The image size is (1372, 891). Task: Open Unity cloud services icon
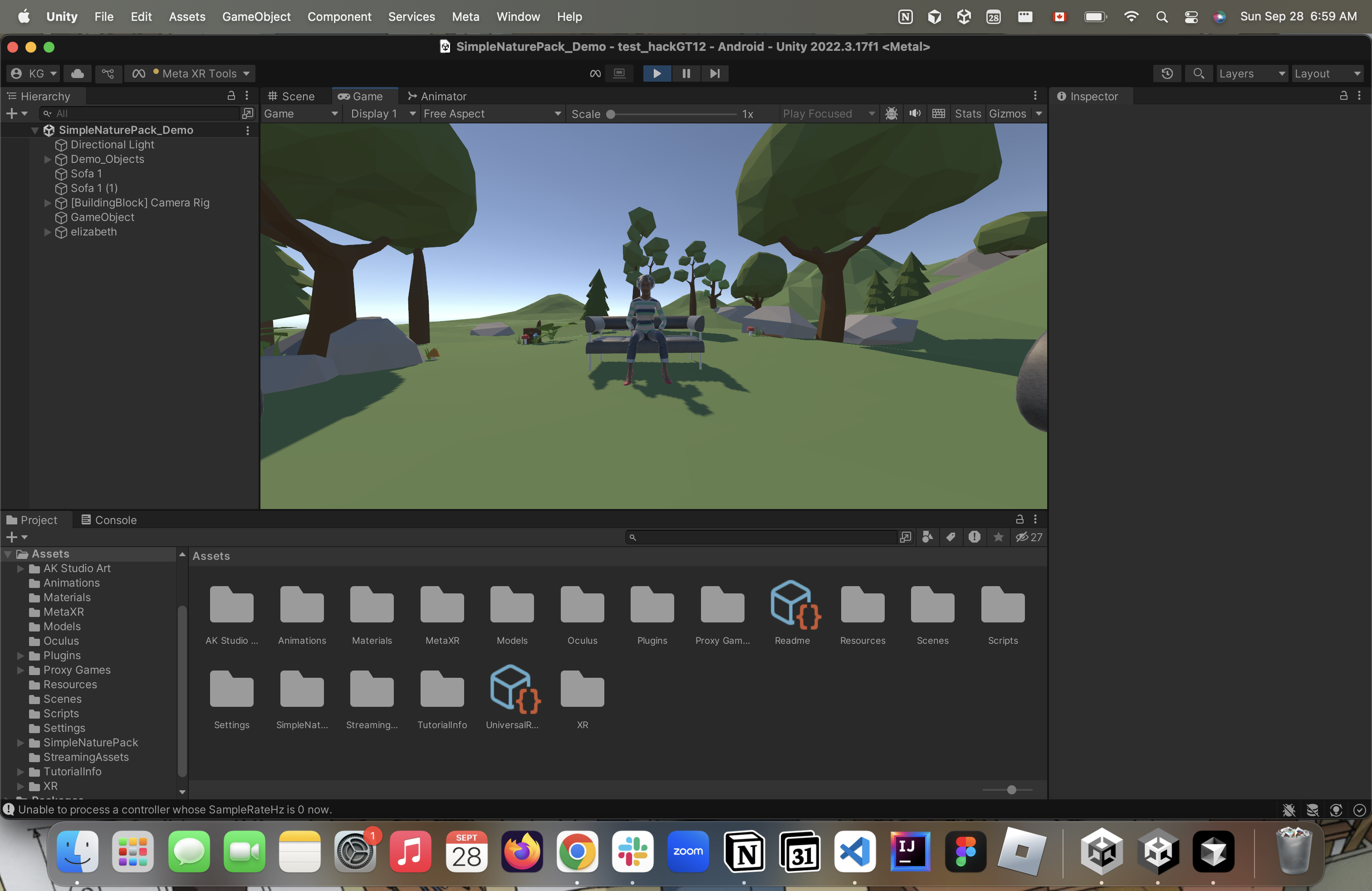[x=77, y=73]
